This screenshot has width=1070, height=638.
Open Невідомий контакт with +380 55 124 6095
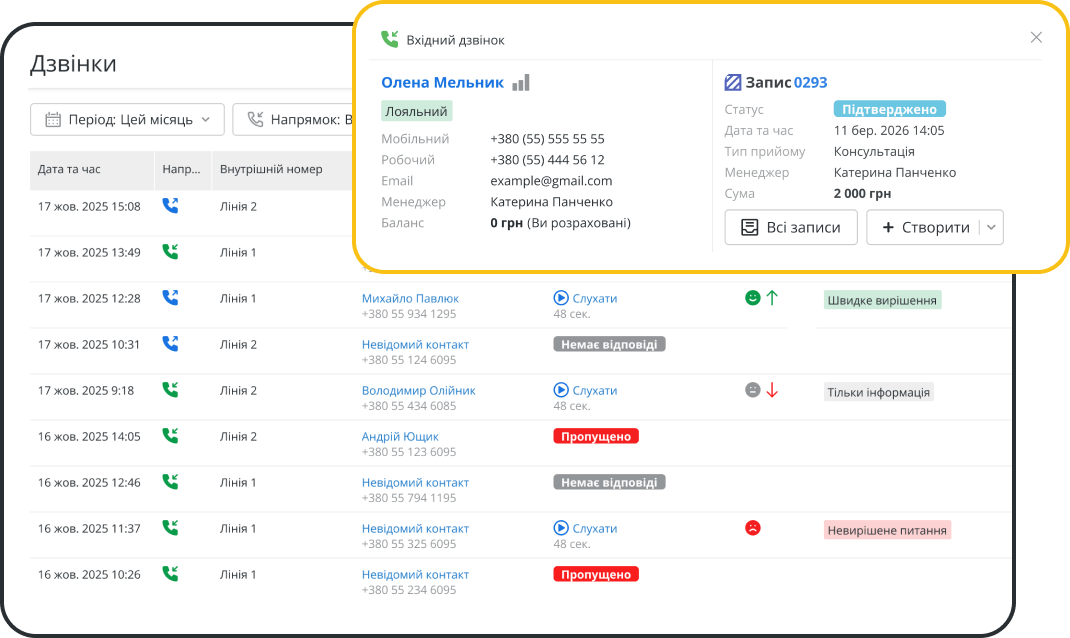point(415,345)
